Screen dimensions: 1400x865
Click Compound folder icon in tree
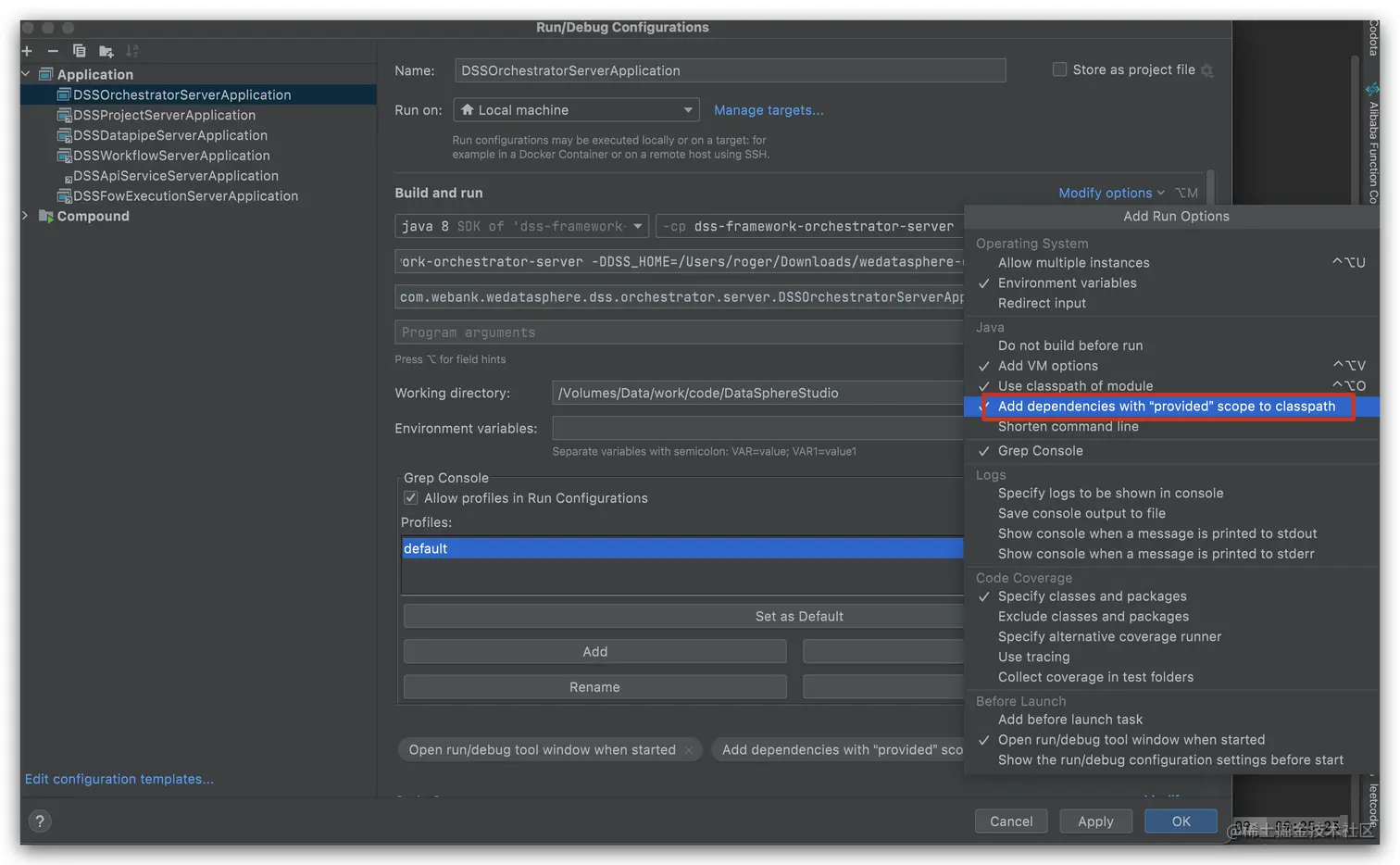point(46,216)
